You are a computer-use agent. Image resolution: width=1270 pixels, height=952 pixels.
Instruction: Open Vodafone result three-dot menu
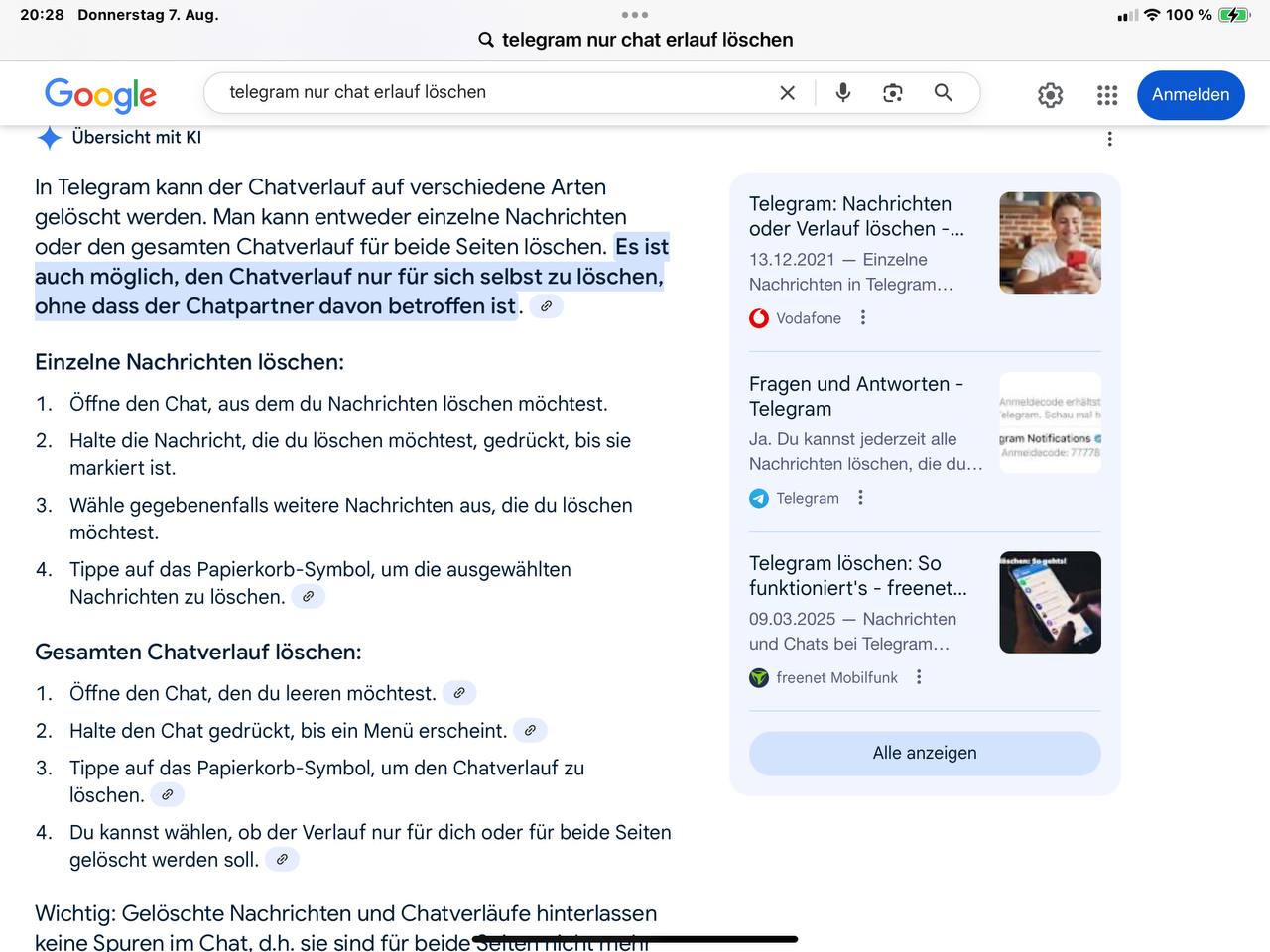pyautogui.click(x=863, y=318)
